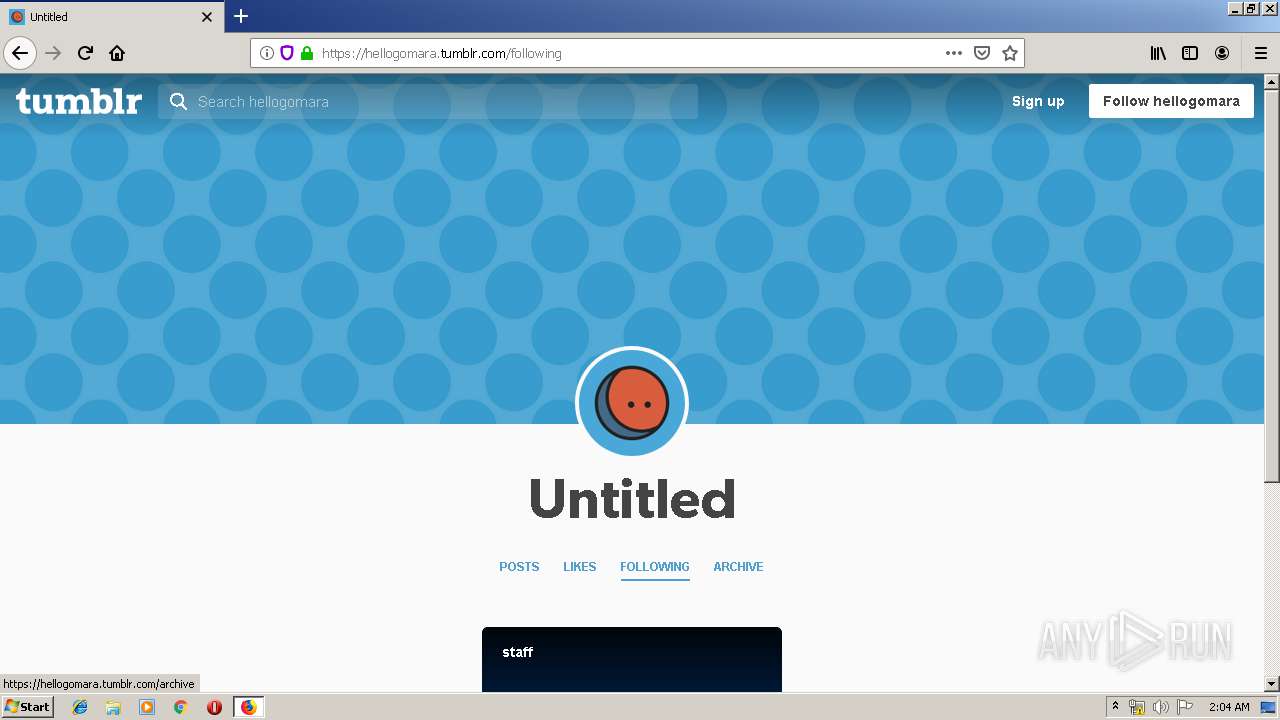
Task: Go back to the previous page
Action: pos(20,53)
